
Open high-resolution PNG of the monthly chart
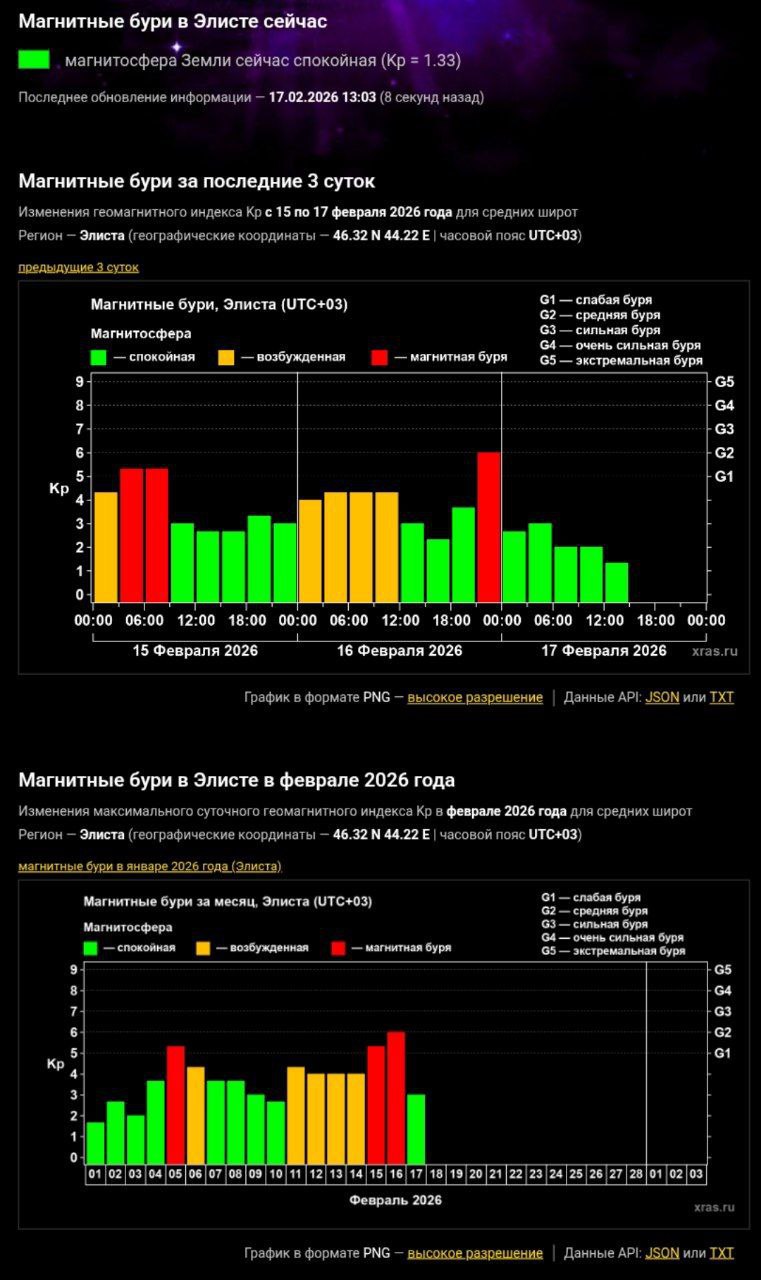tap(475, 1253)
